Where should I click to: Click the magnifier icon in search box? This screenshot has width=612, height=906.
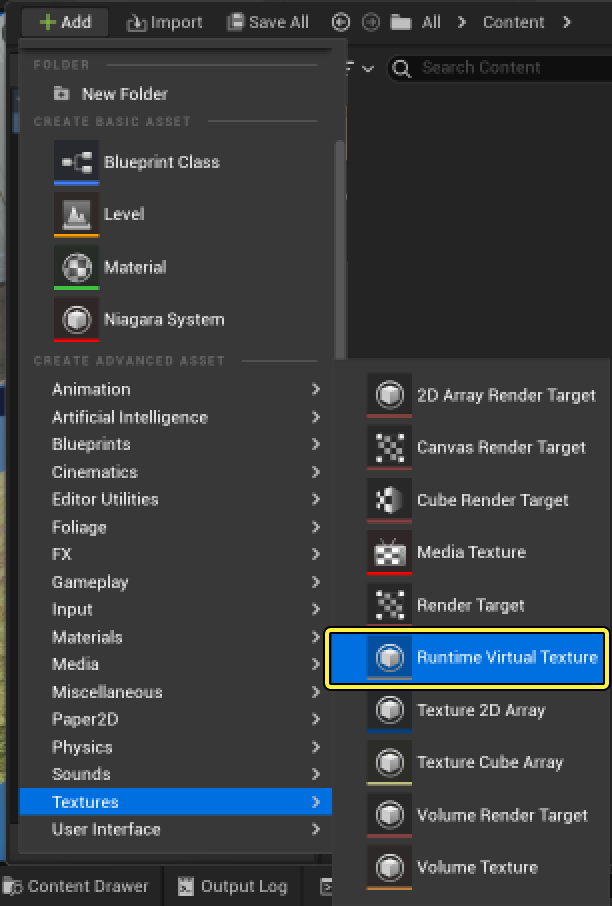(402, 69)
